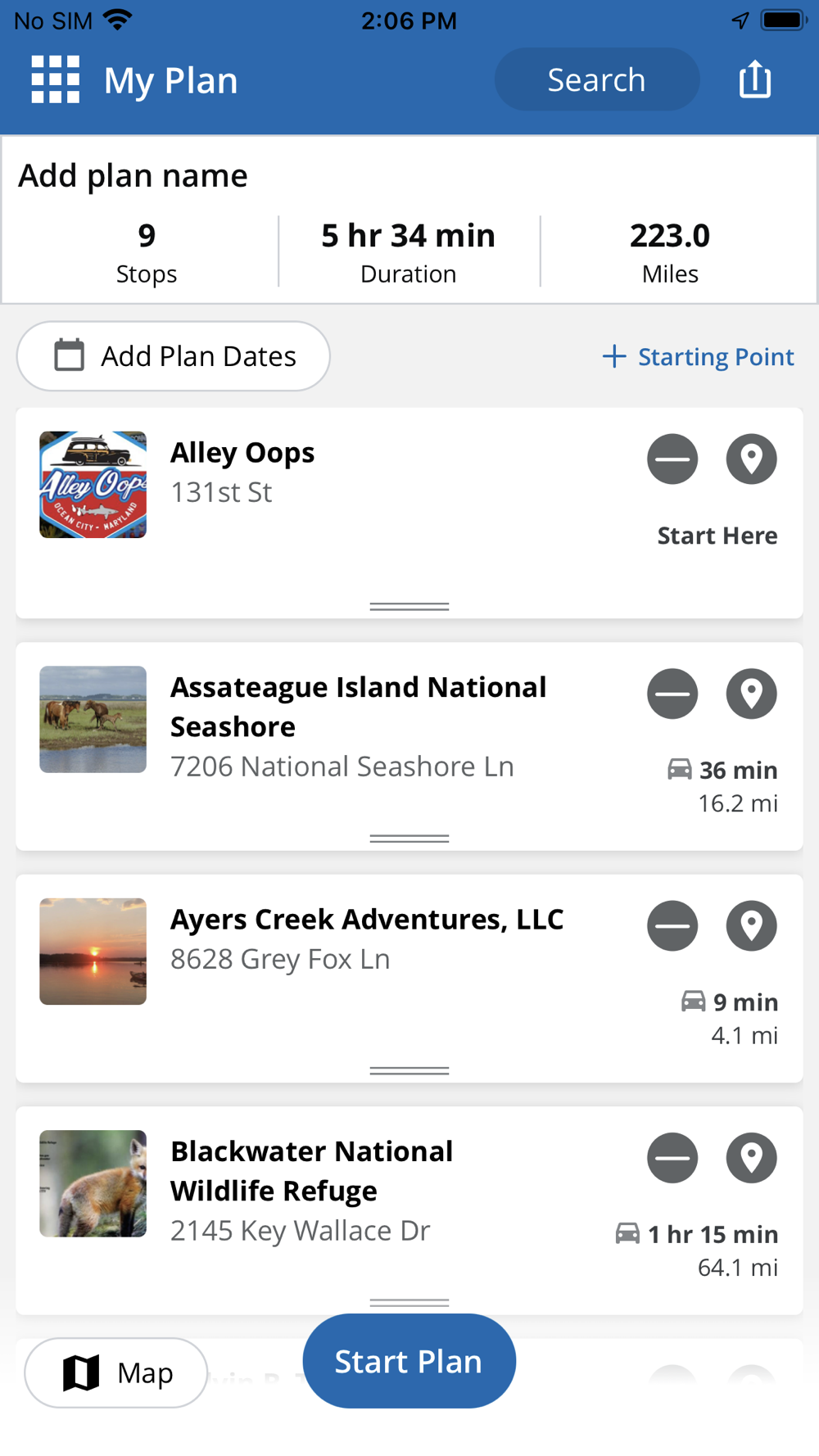Remove Ayers Creek Adventures stop
This screenshot has width=819, height=1456.
672,925
